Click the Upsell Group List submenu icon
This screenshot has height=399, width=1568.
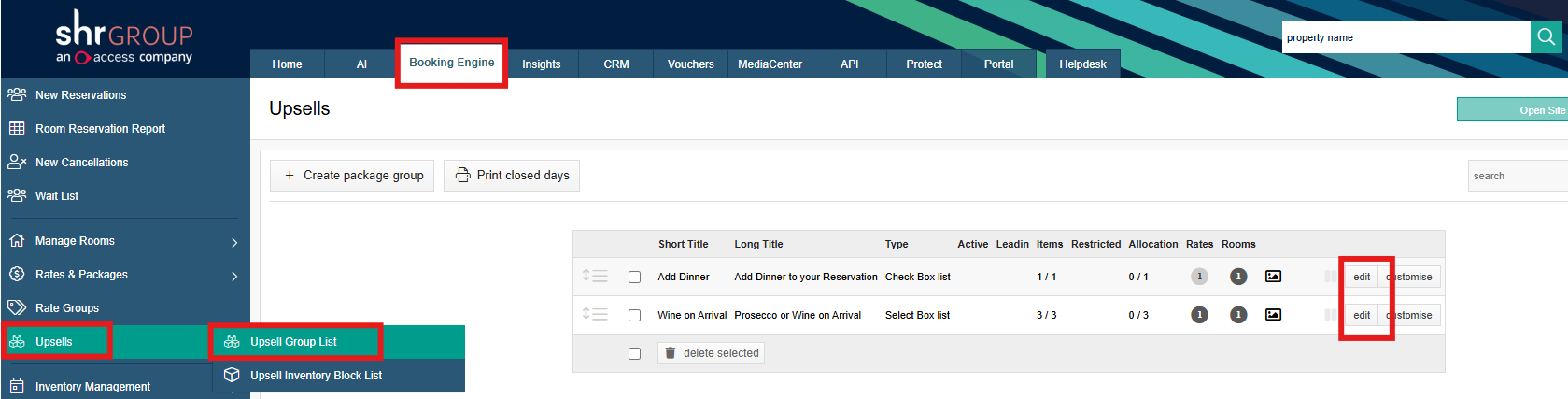coord(232,341)
